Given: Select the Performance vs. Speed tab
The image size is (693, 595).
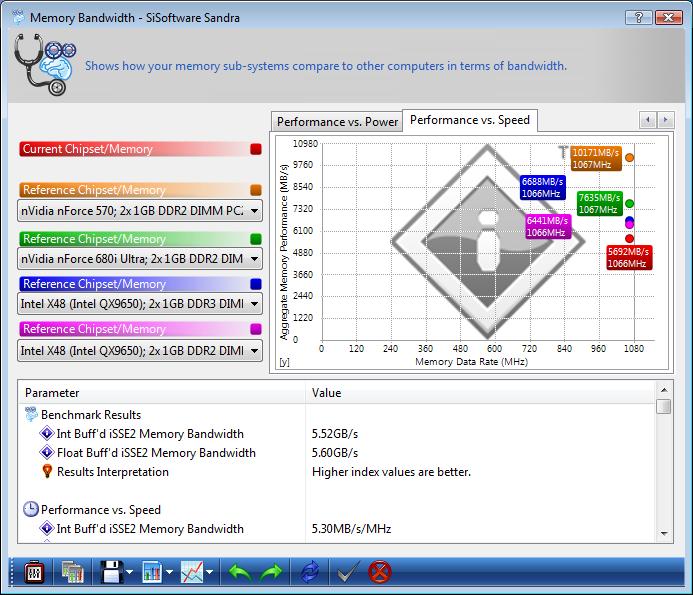Looking at the screenshot, I should pyautogui.click(x=470, y=120).
